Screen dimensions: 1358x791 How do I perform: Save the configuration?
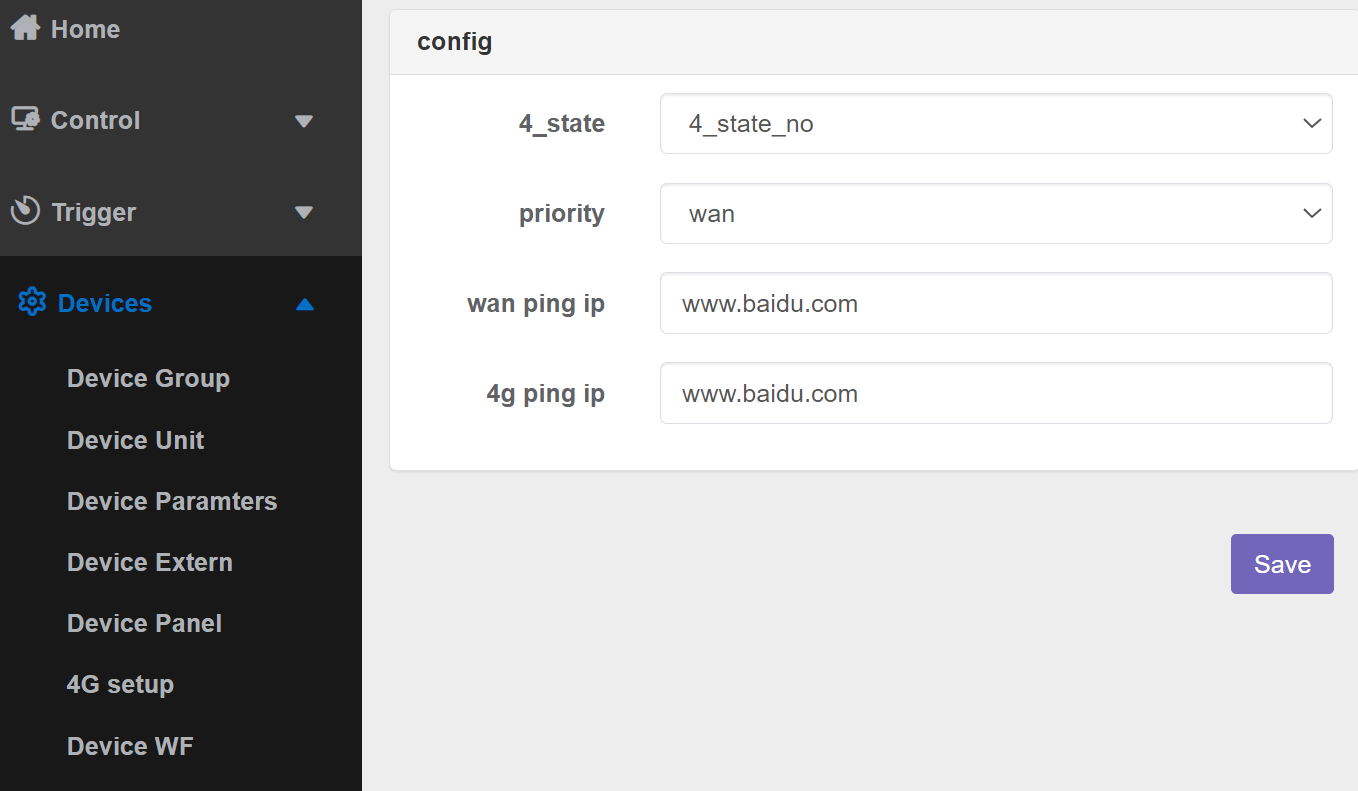[1282, 564]
